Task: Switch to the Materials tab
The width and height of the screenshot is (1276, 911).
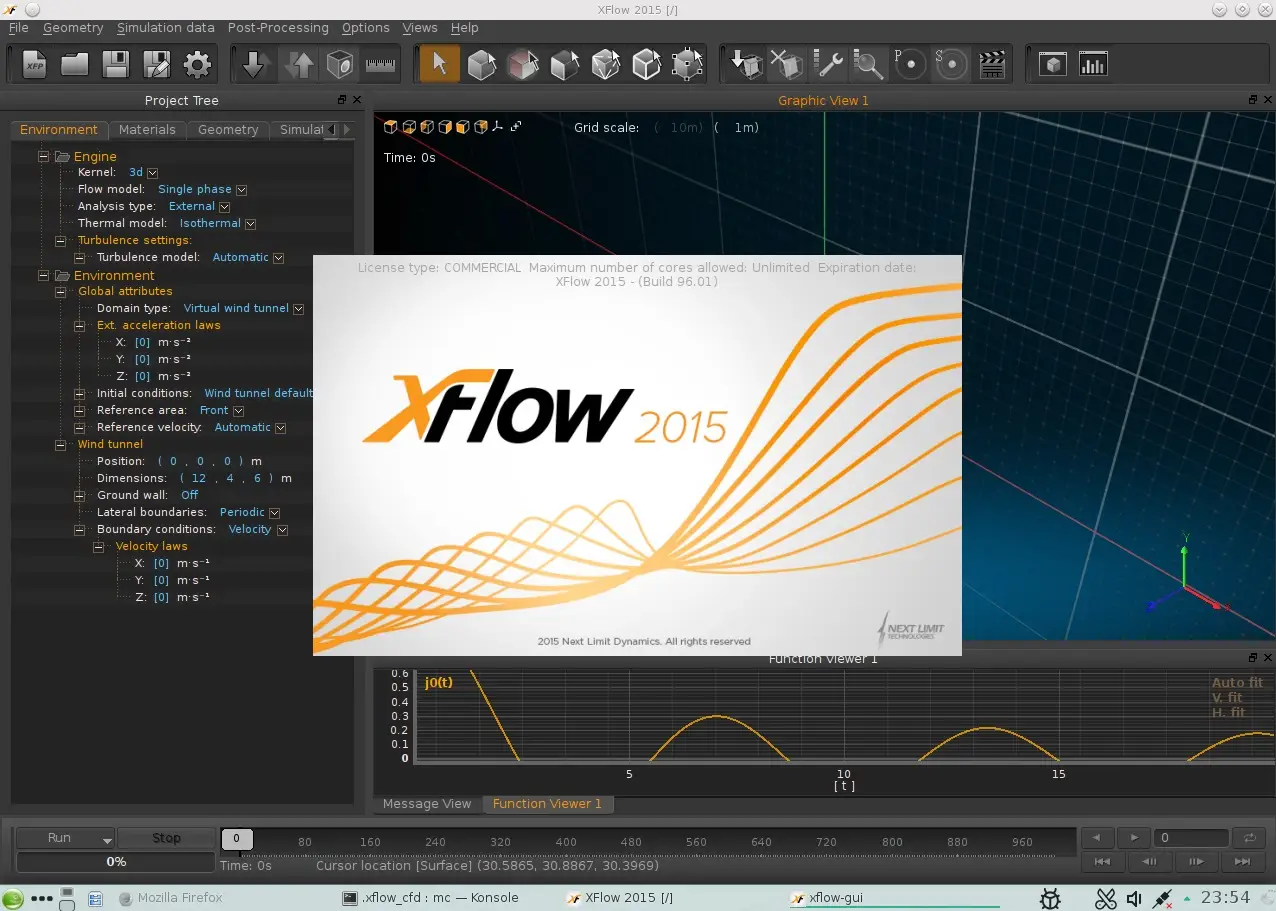Action: (147, 130)
